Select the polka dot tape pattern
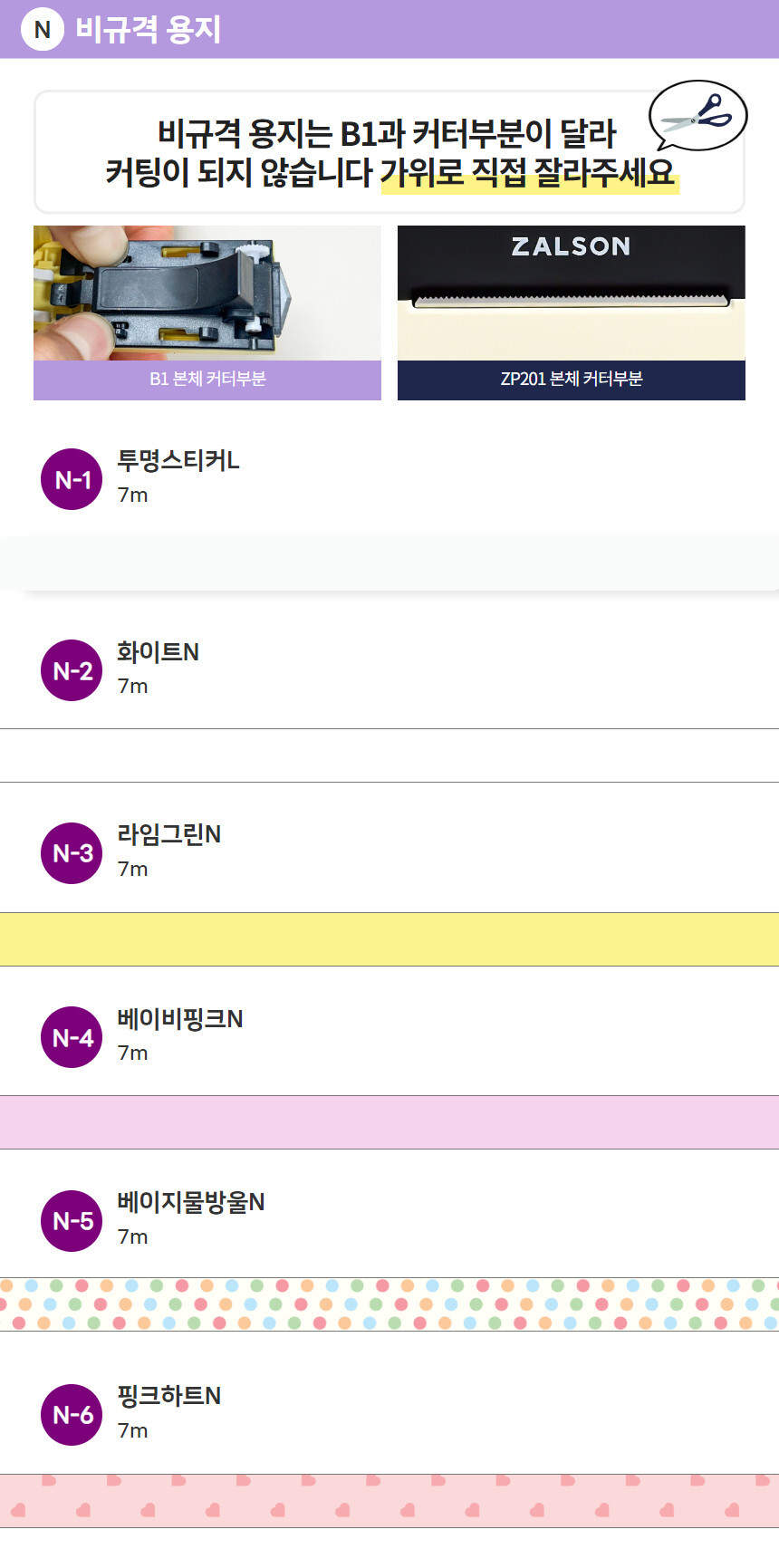 pyautogui.click(x=389, y=1304)
